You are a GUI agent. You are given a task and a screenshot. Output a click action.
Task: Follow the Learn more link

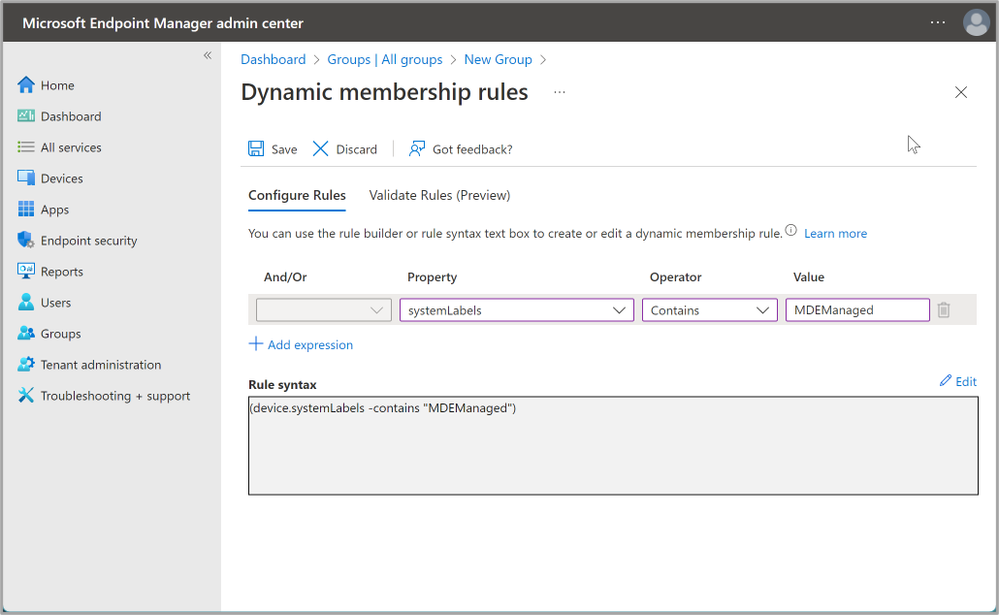[x=835, y=233]
